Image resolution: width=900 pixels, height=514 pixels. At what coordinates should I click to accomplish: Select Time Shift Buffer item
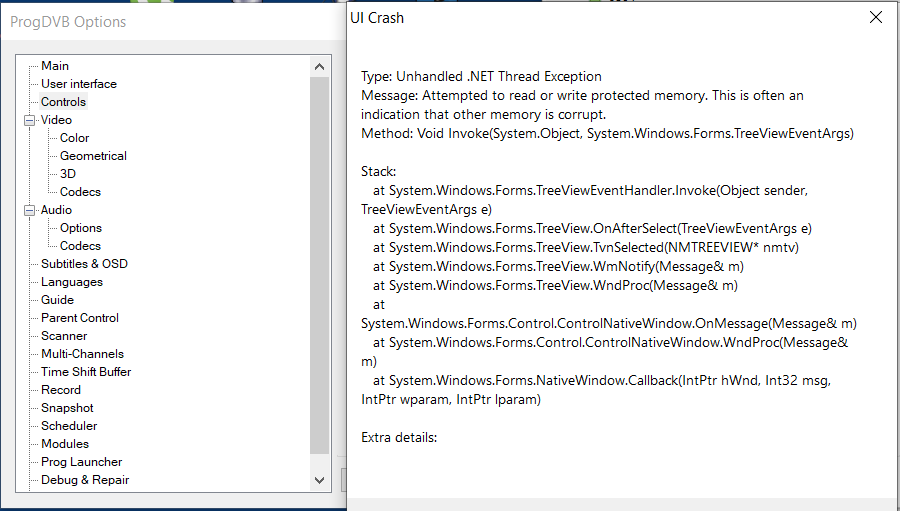pyautogui.click(x=86, y=372)
